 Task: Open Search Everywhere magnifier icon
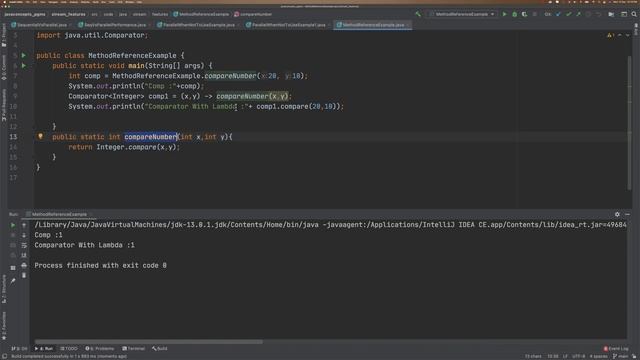point(634,14)
